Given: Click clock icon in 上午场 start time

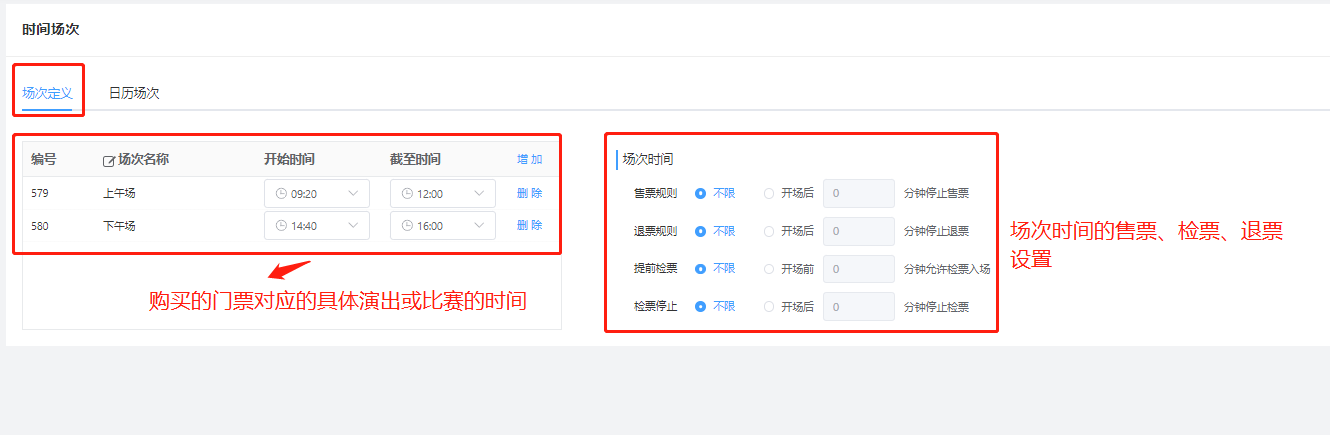Looking at the screenshot, I should [x=281, y=194].
